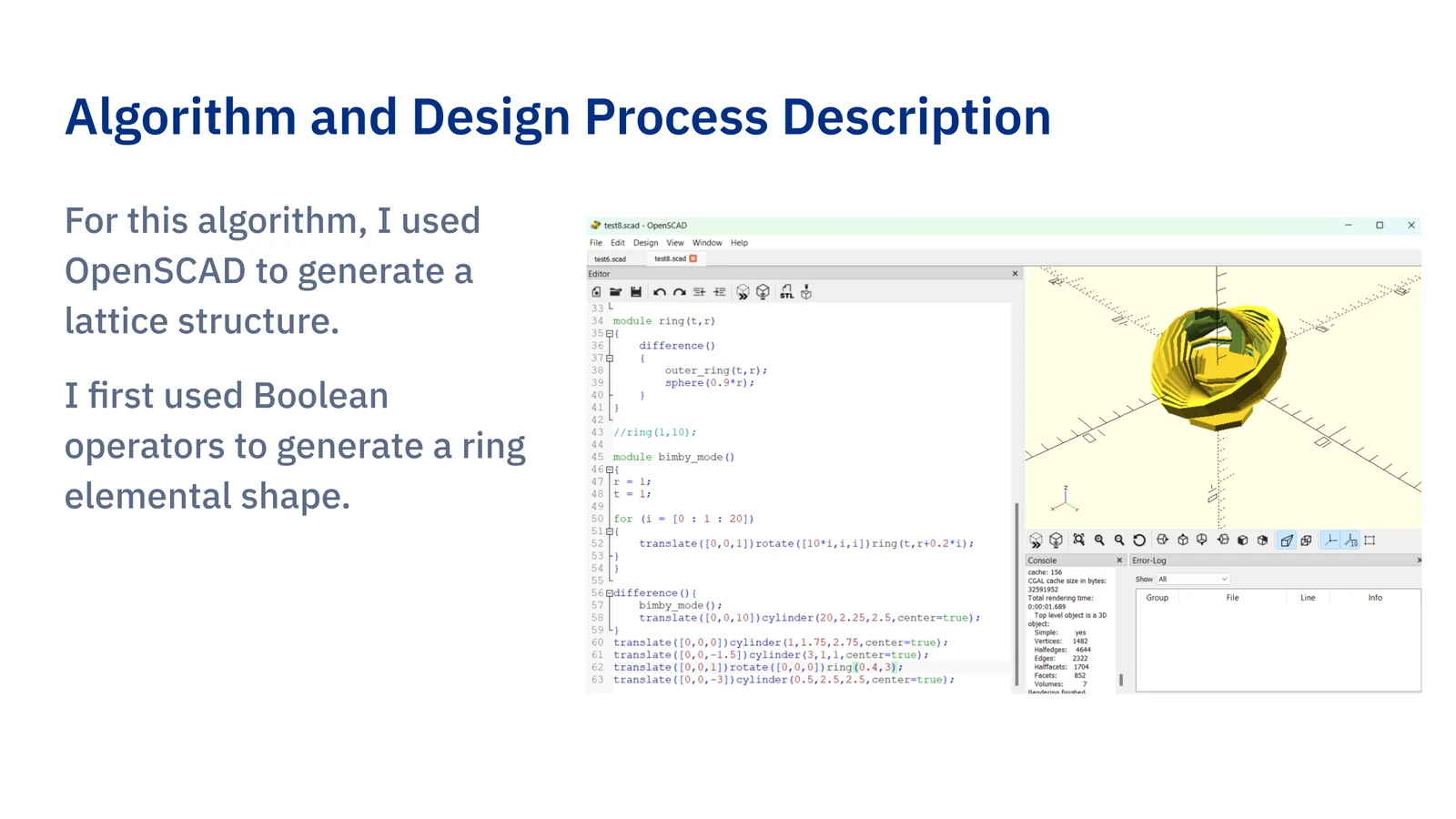Click the Line column header in Error-Log
1456x819 pixels.
(x=1308, y=598)
